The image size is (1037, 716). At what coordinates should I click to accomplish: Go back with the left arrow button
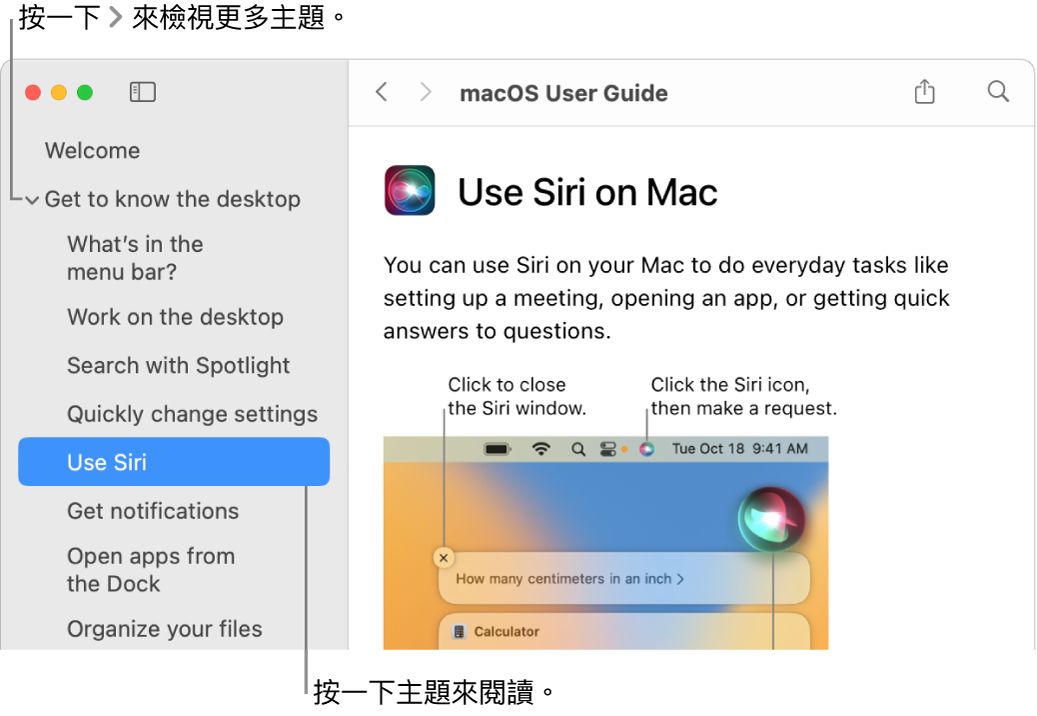[382, 92]
